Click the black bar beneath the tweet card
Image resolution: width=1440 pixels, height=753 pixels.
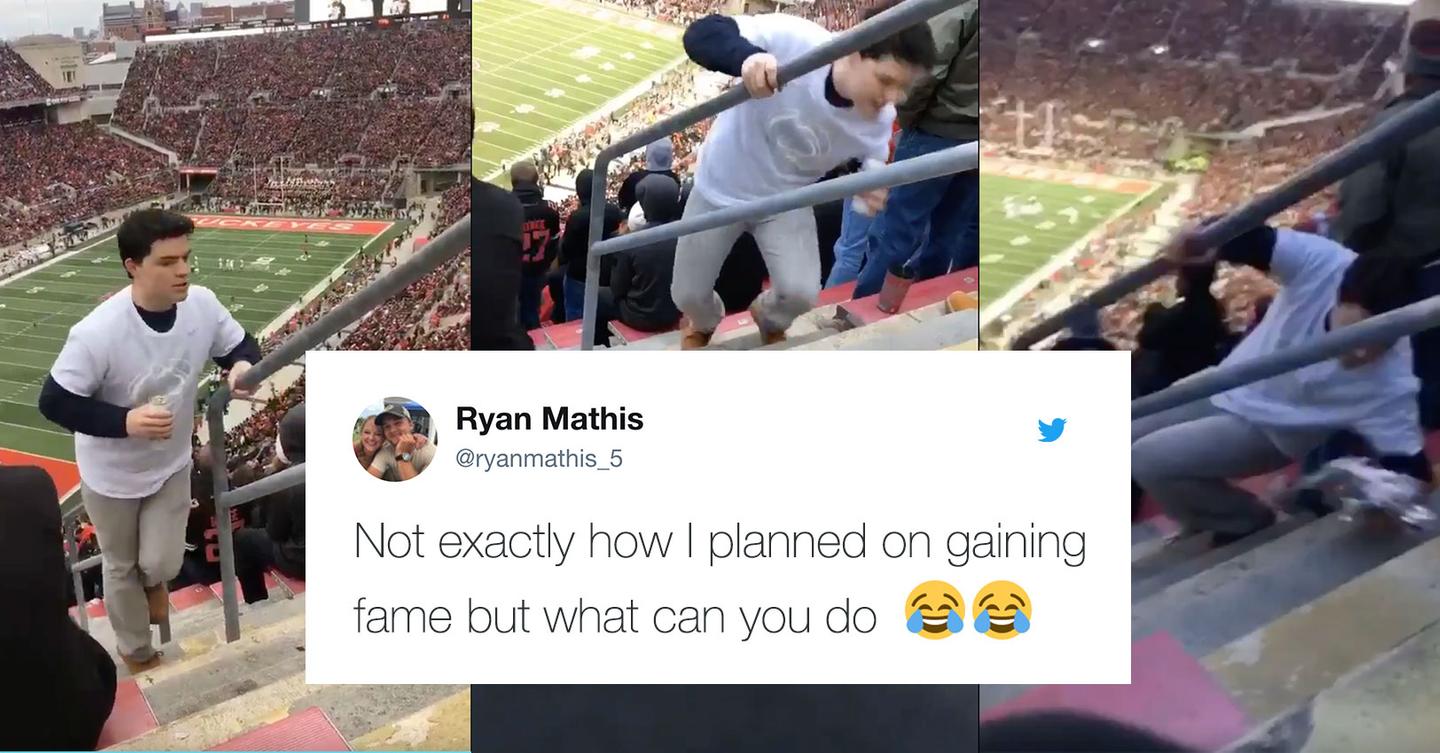click(x=725, y=719)
